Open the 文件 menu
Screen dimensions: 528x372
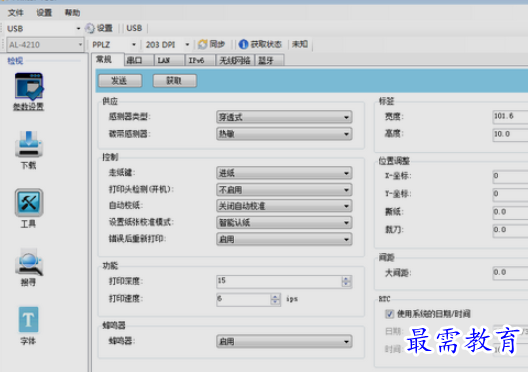(15, 13)
